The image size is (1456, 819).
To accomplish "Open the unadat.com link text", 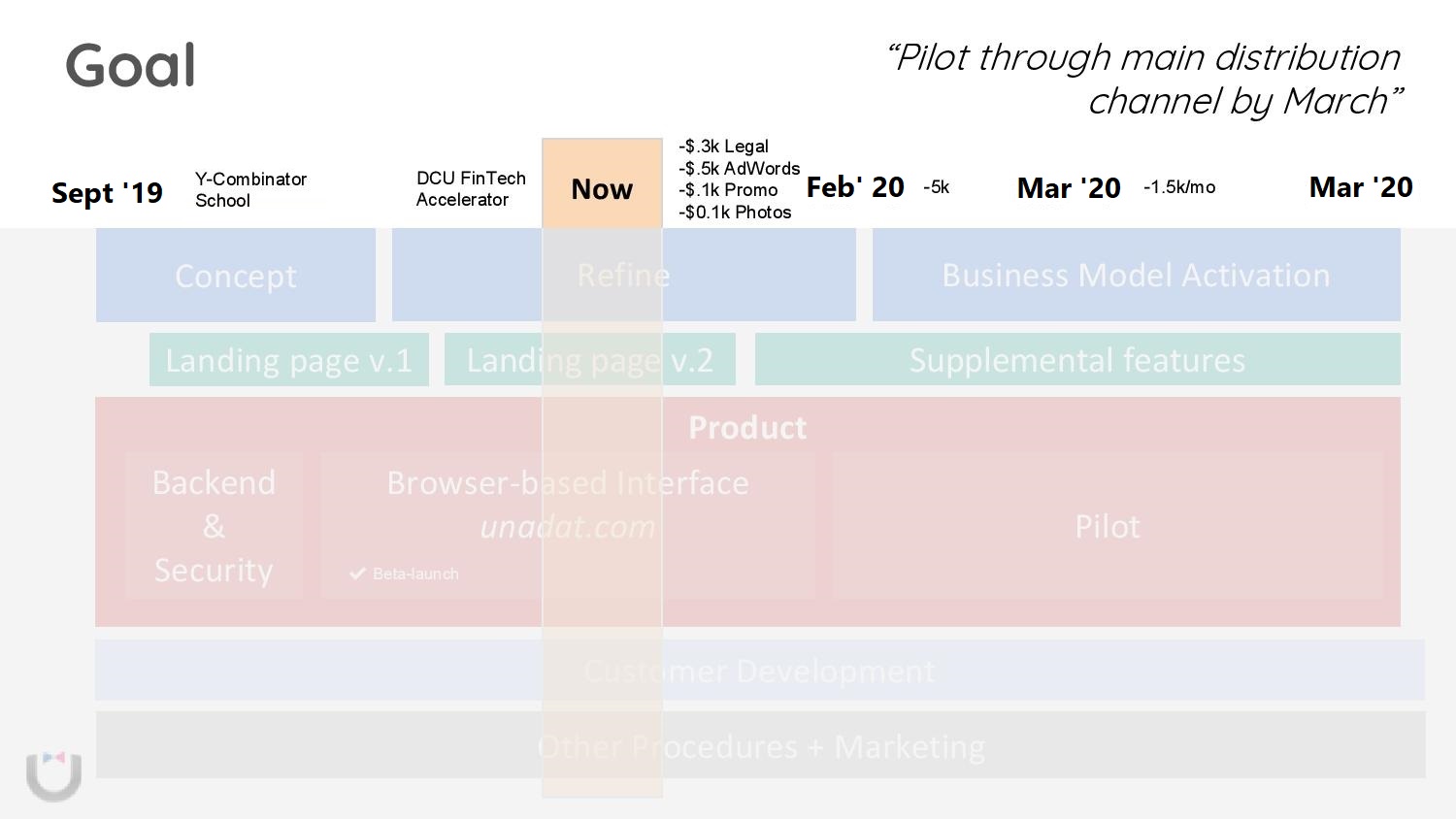I will coord(568,527).
